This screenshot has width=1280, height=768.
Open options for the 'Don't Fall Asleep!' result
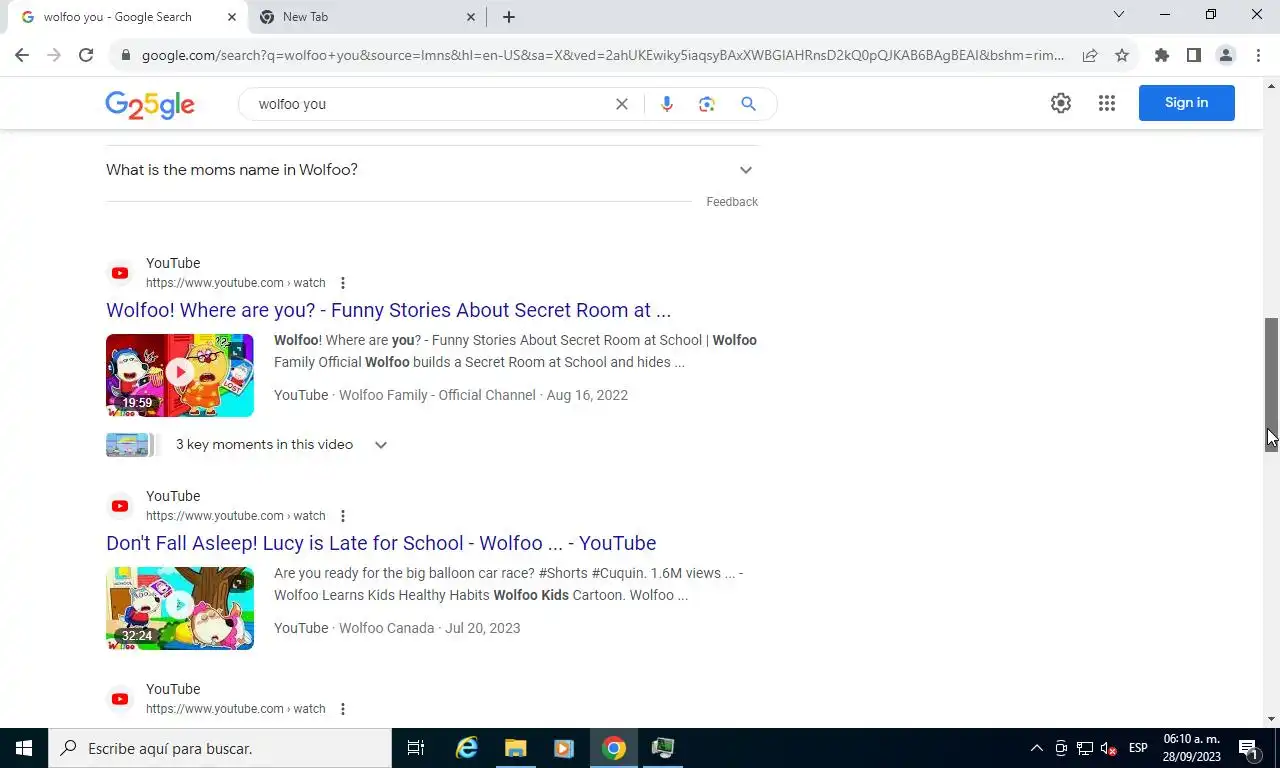(343, 516)
